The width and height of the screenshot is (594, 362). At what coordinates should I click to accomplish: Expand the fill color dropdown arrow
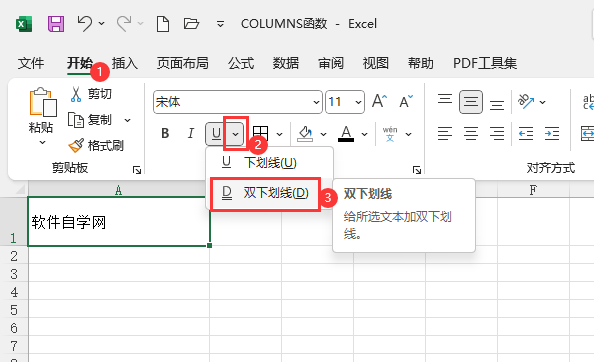[323, 134]
